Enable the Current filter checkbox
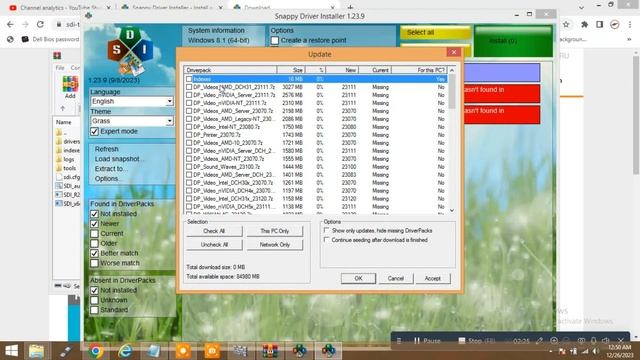 coord(94,233)
